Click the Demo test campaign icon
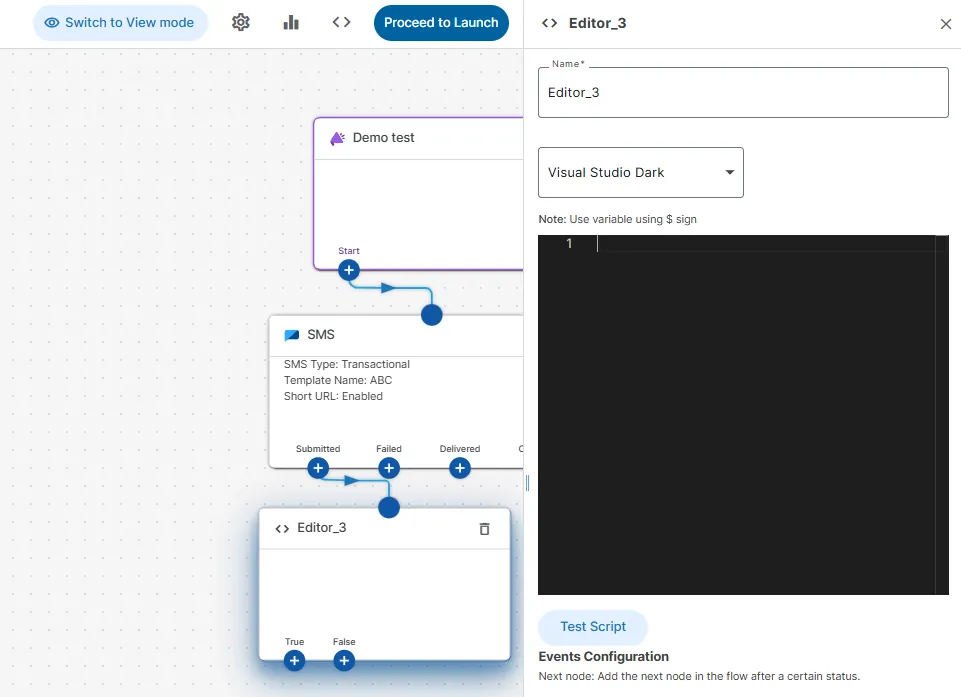This screenshot has width=961, height=697. click(337, 139)
